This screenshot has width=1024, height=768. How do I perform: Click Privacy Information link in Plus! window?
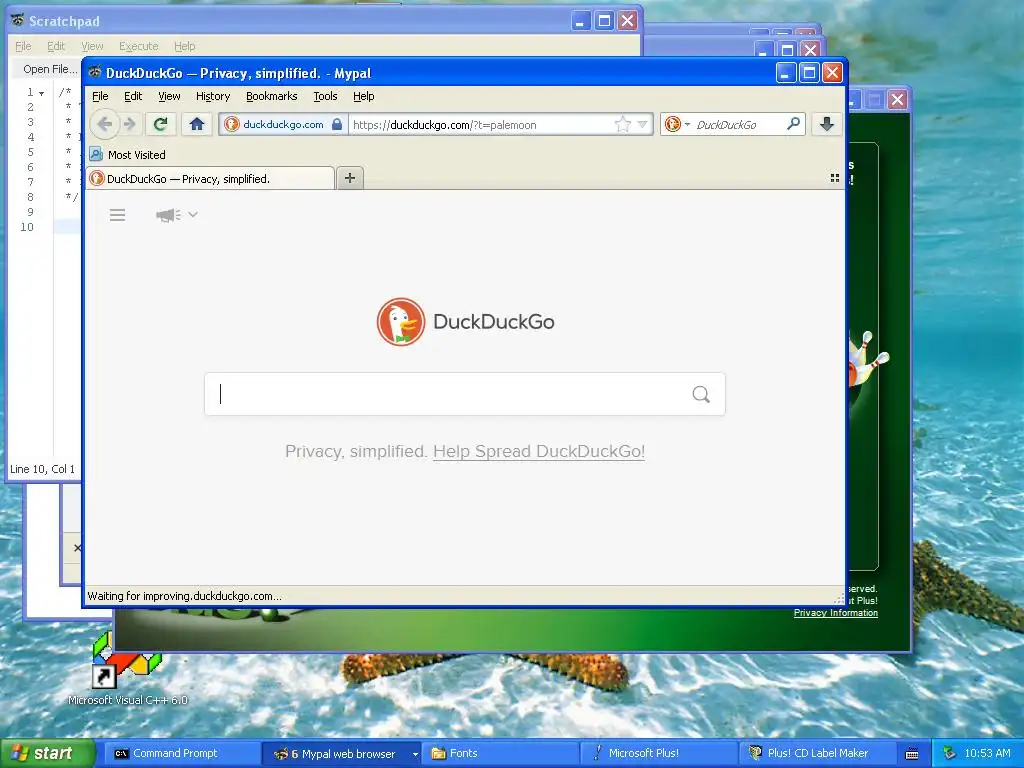[835, 613]
